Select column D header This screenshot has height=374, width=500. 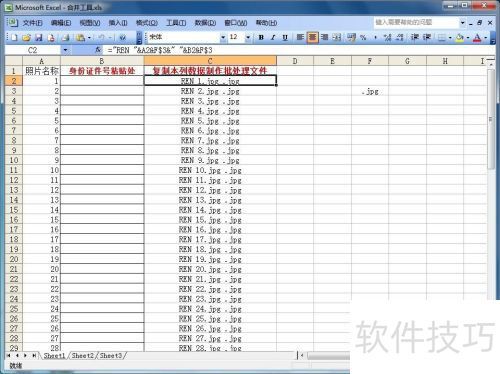pos(295,61)
